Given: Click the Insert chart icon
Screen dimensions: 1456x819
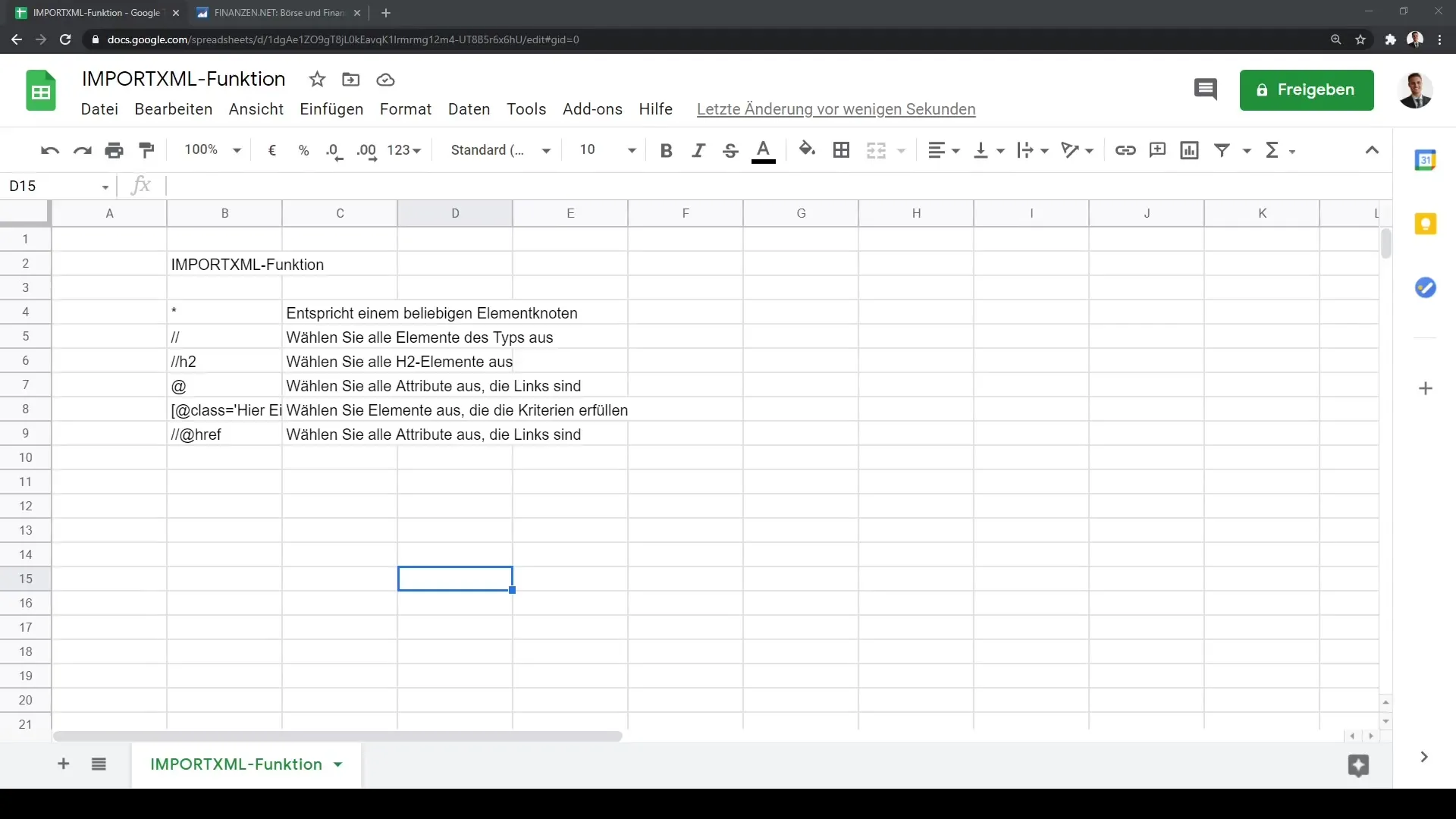Looking at the screenshot, I should click(x=1189, y=150).
